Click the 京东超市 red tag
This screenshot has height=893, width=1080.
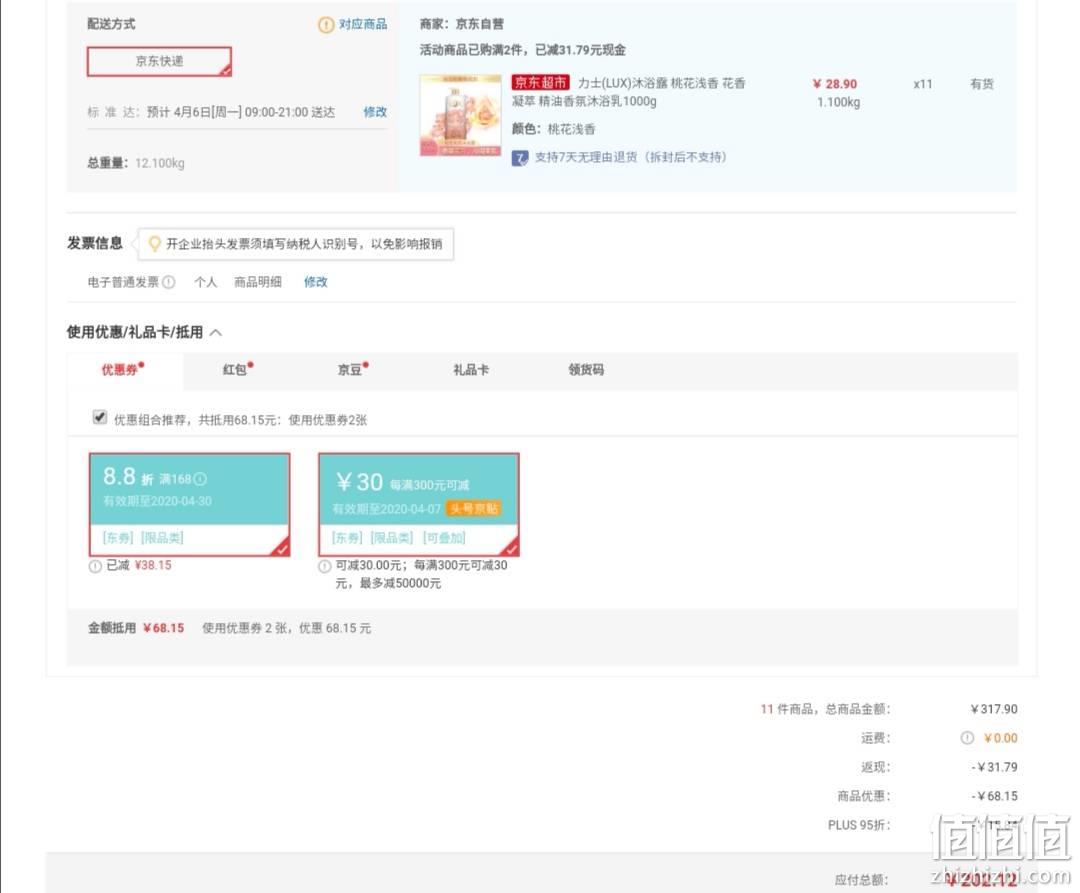coord(540,83)
